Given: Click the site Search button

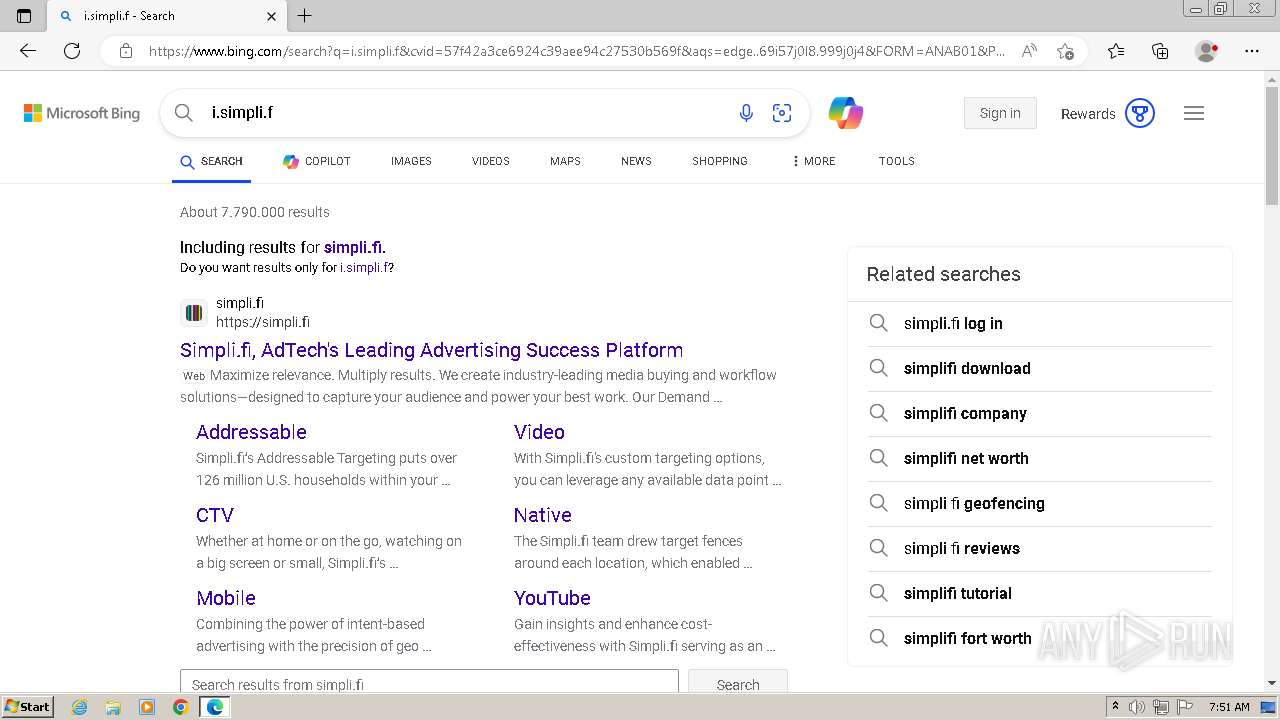Looking at the screenshot, I should coord(738,683).
